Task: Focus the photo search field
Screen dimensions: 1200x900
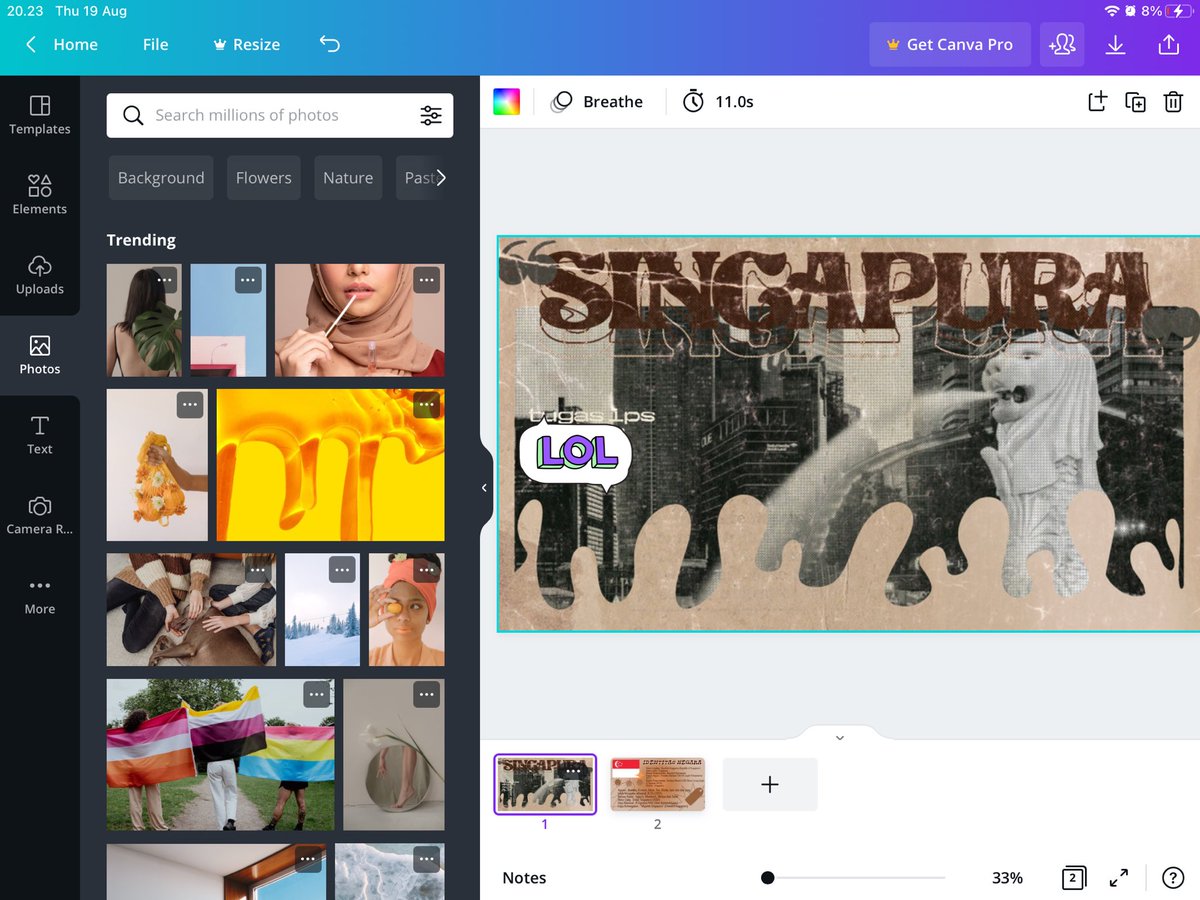Action: pos(279,115)
